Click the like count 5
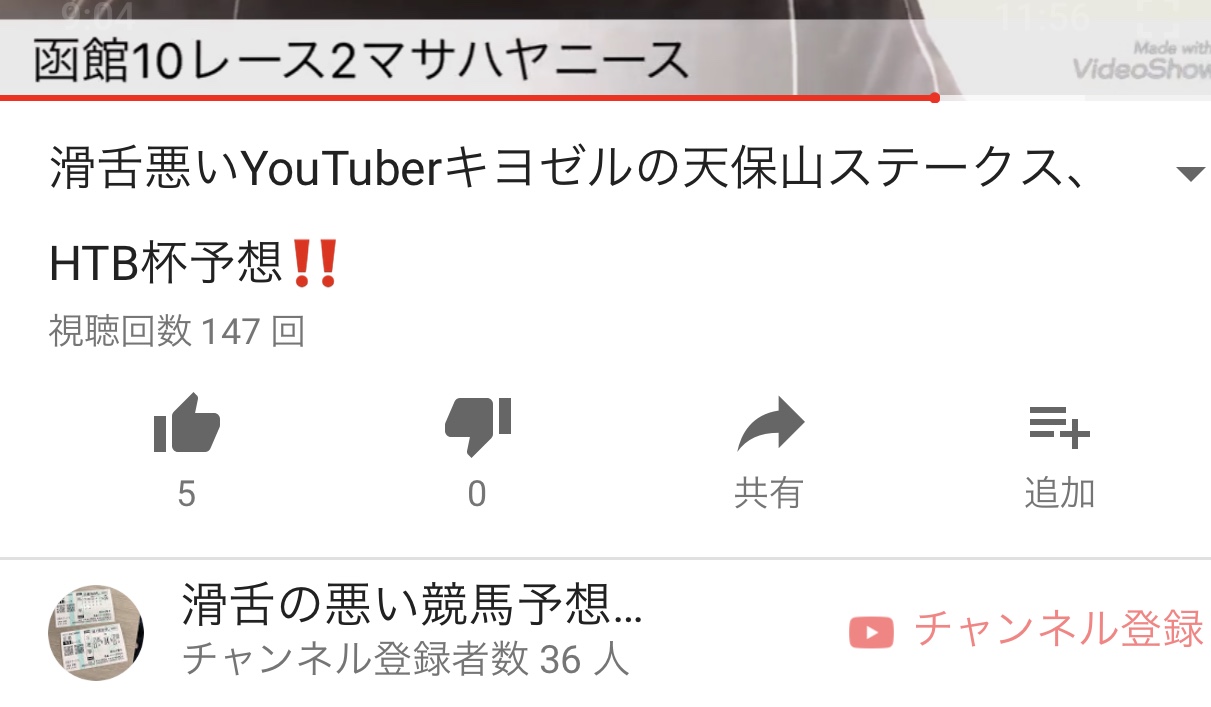Screen dimensions: 1211x707 coord(186,494)
